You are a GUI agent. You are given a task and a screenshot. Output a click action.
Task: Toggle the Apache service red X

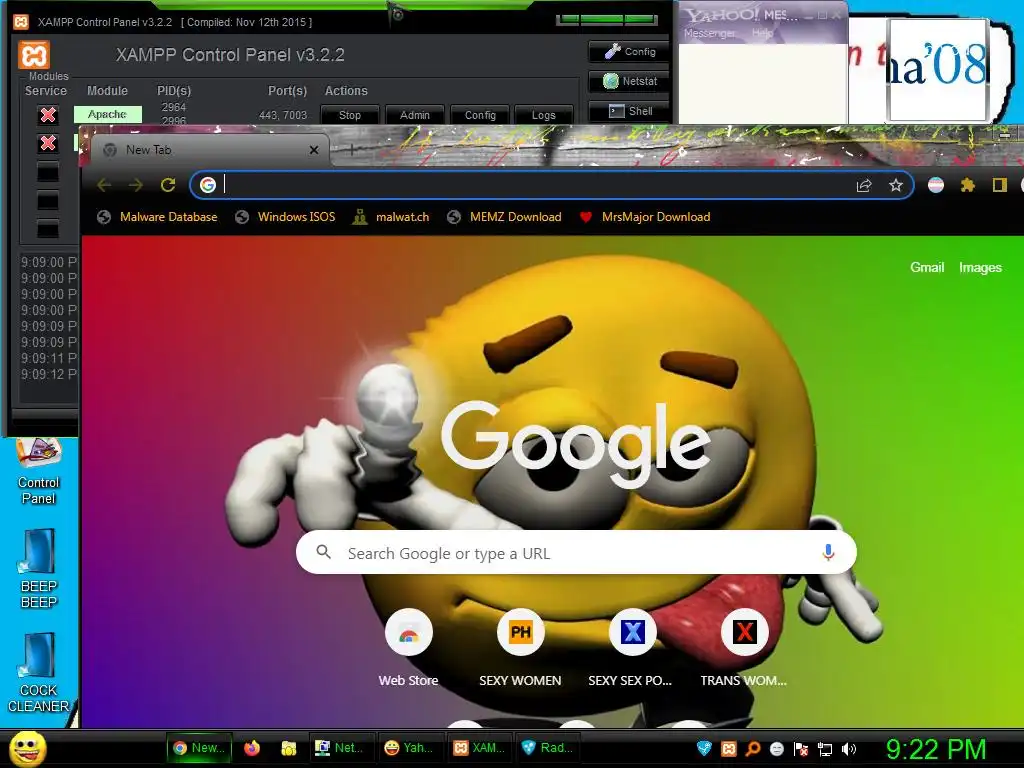click(x=48, y=115)
